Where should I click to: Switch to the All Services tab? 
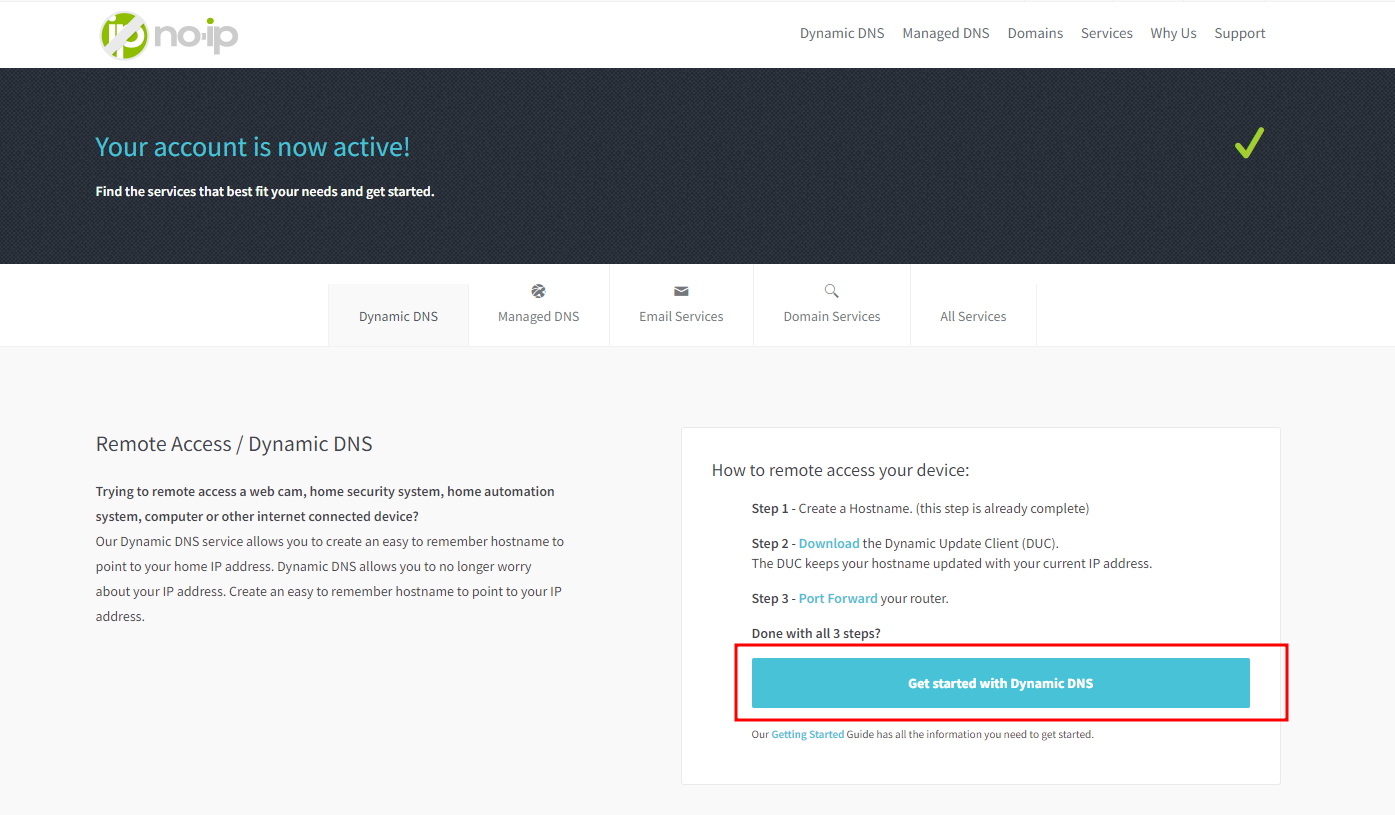coord(973,315)
